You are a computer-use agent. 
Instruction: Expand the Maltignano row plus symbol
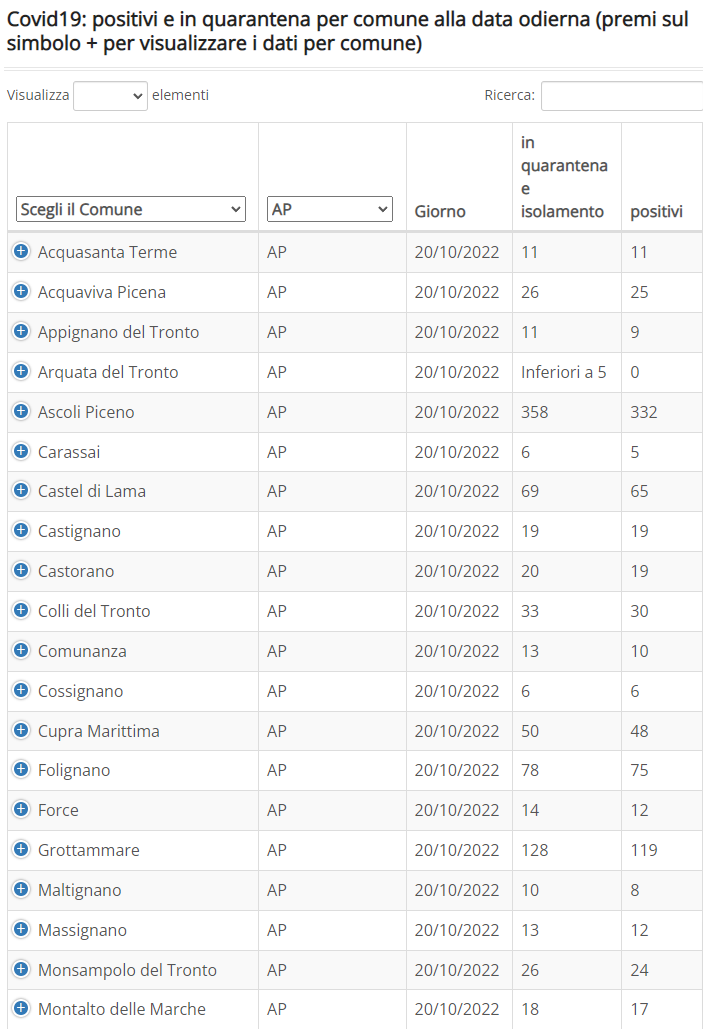pos(21,889)
